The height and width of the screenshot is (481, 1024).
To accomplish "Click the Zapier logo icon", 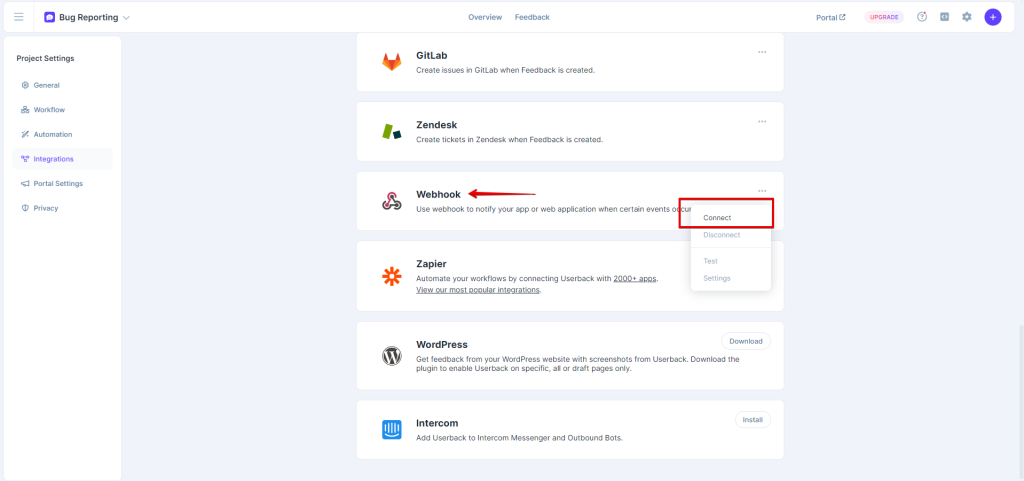I will [392, 277].
